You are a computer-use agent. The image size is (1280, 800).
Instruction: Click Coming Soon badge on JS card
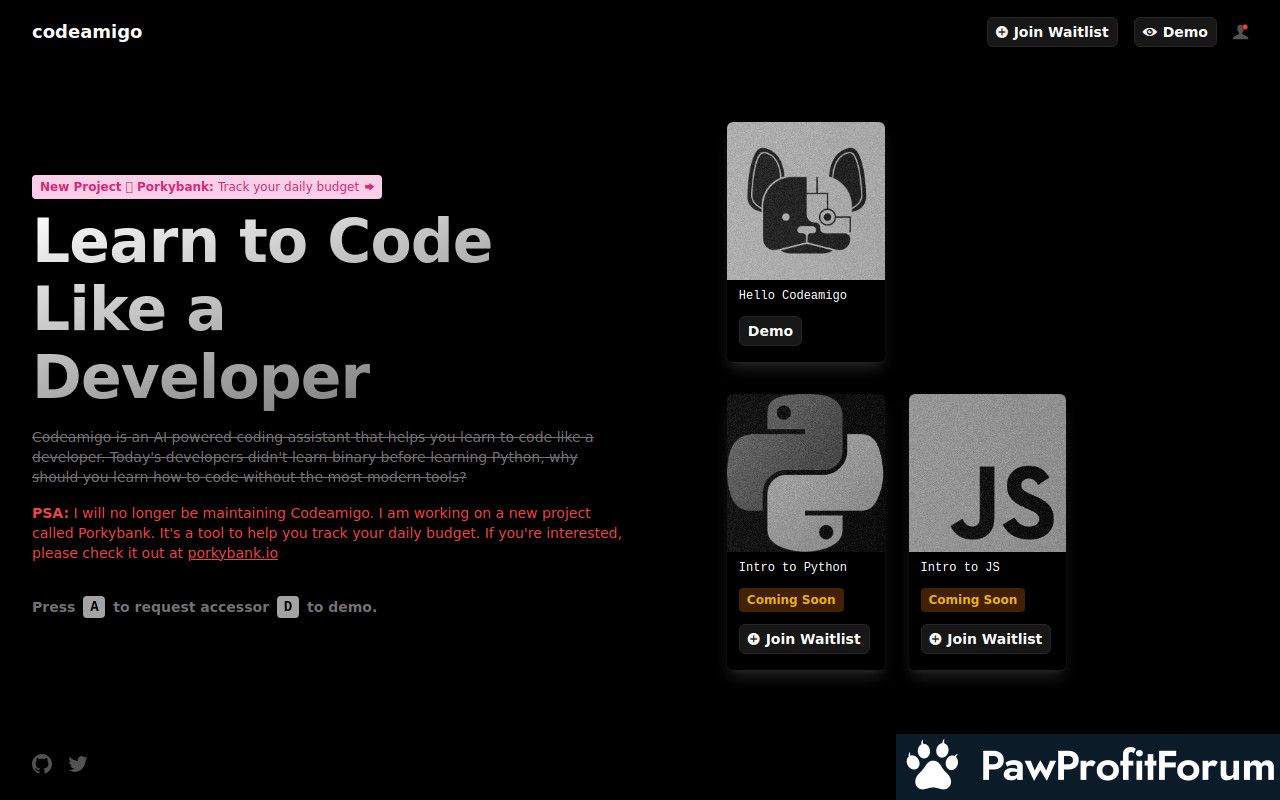click(972, 600)
